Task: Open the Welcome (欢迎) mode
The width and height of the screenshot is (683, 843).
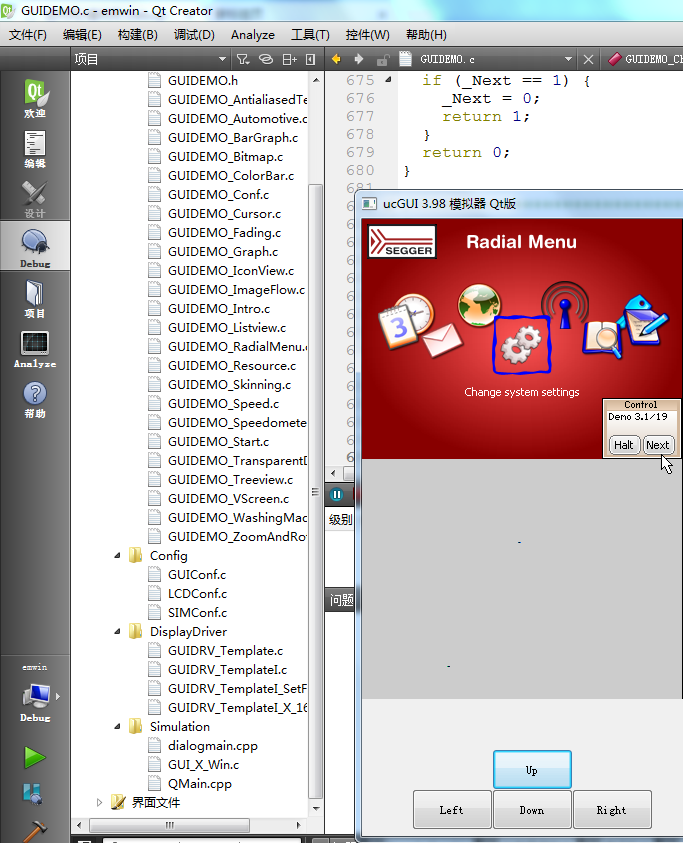Action: (35, 98)
